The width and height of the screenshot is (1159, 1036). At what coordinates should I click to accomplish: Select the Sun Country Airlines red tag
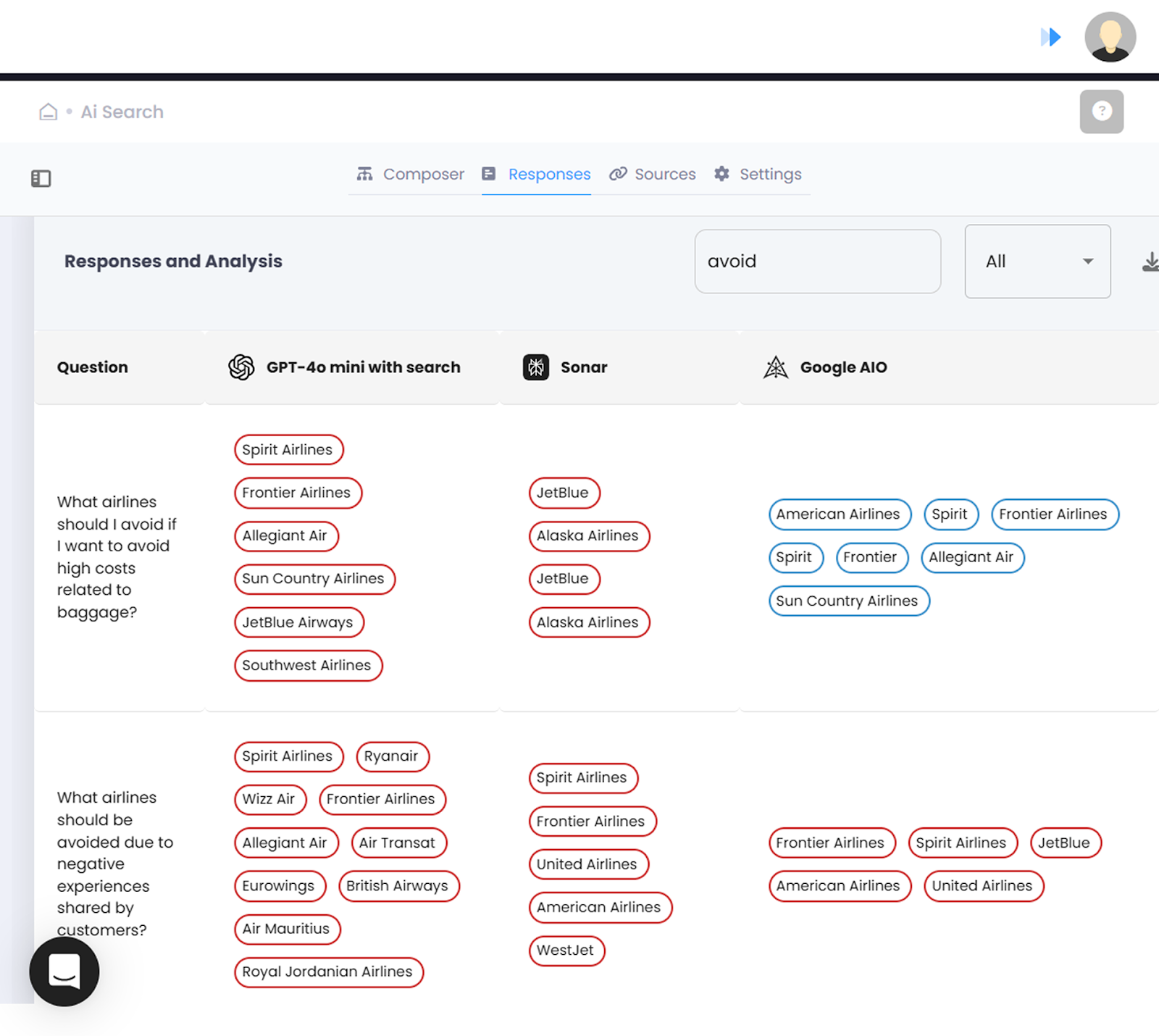[314, 579]
